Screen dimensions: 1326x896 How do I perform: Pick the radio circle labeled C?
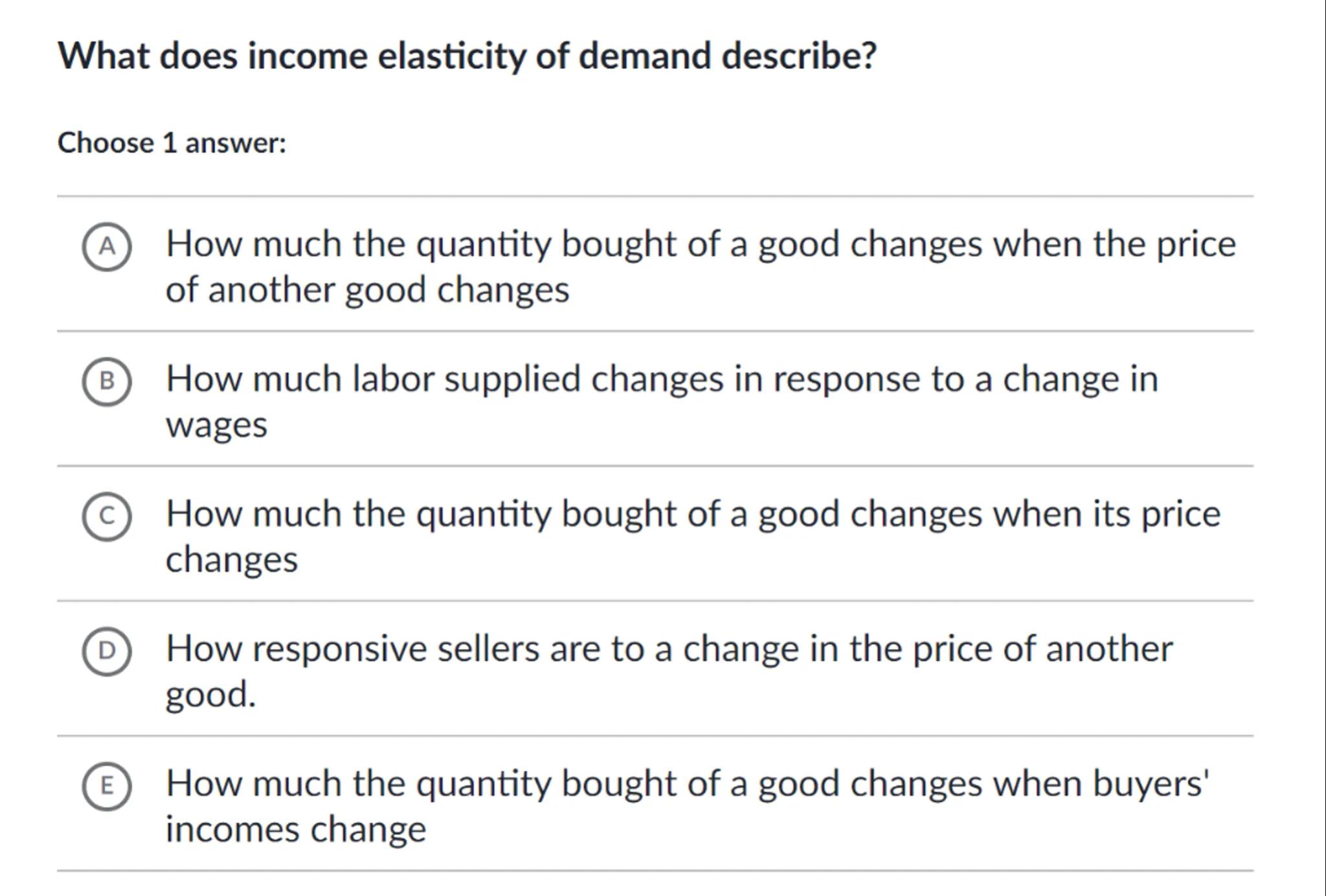(x=107, y=516)
